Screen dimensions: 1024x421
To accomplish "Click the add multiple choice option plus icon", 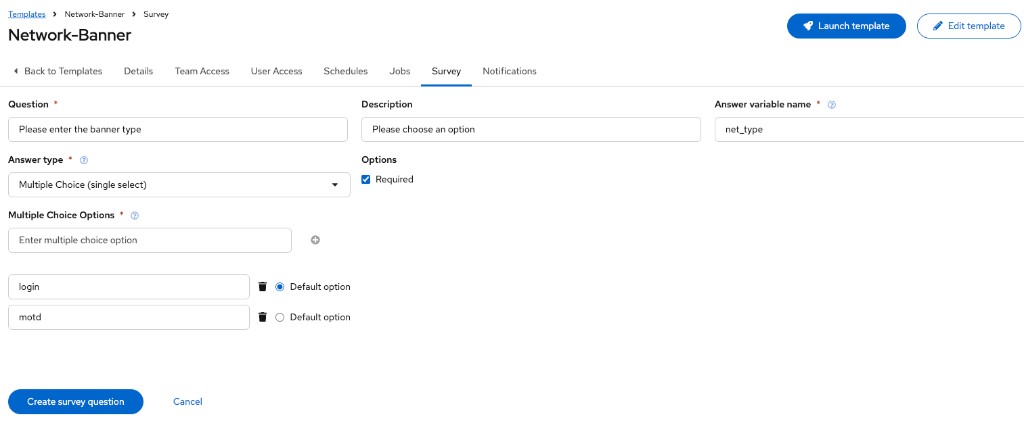I will coord(315,240).
